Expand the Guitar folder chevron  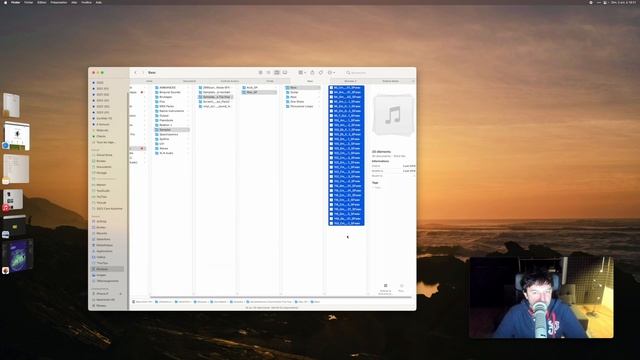(x=319, y=92)
